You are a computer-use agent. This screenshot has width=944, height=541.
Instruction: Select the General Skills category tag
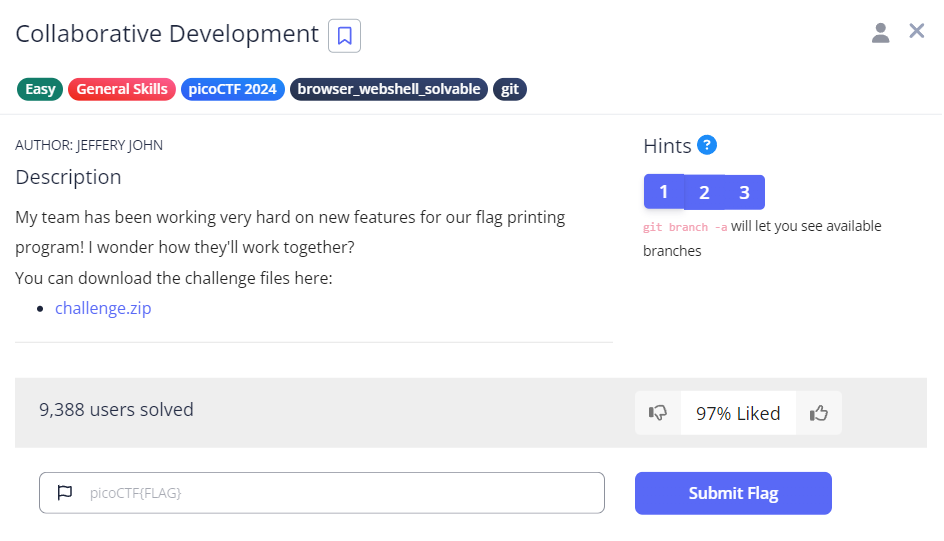click(x=122, y=89)
